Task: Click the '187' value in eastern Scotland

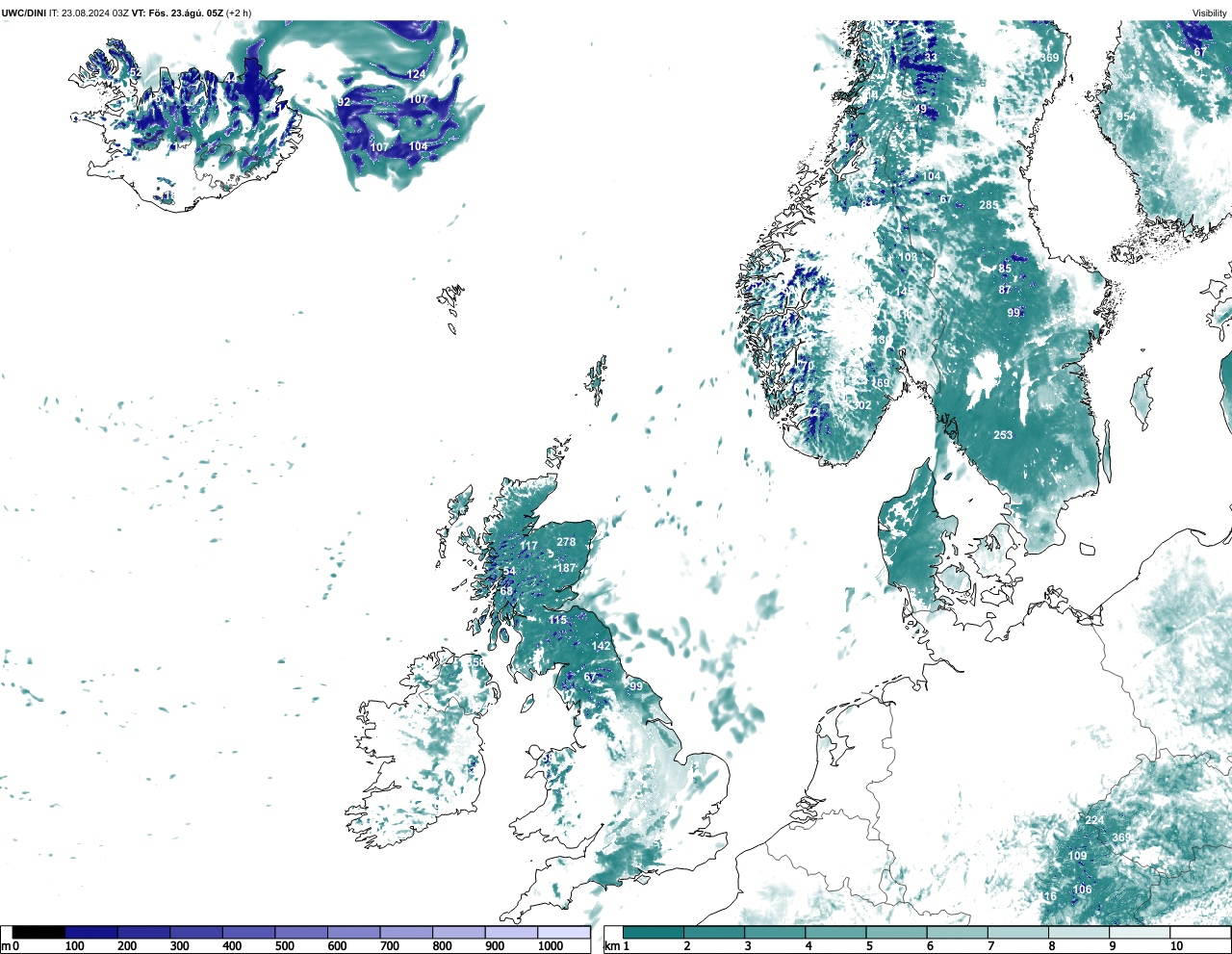Action: [x=566, y=568]
